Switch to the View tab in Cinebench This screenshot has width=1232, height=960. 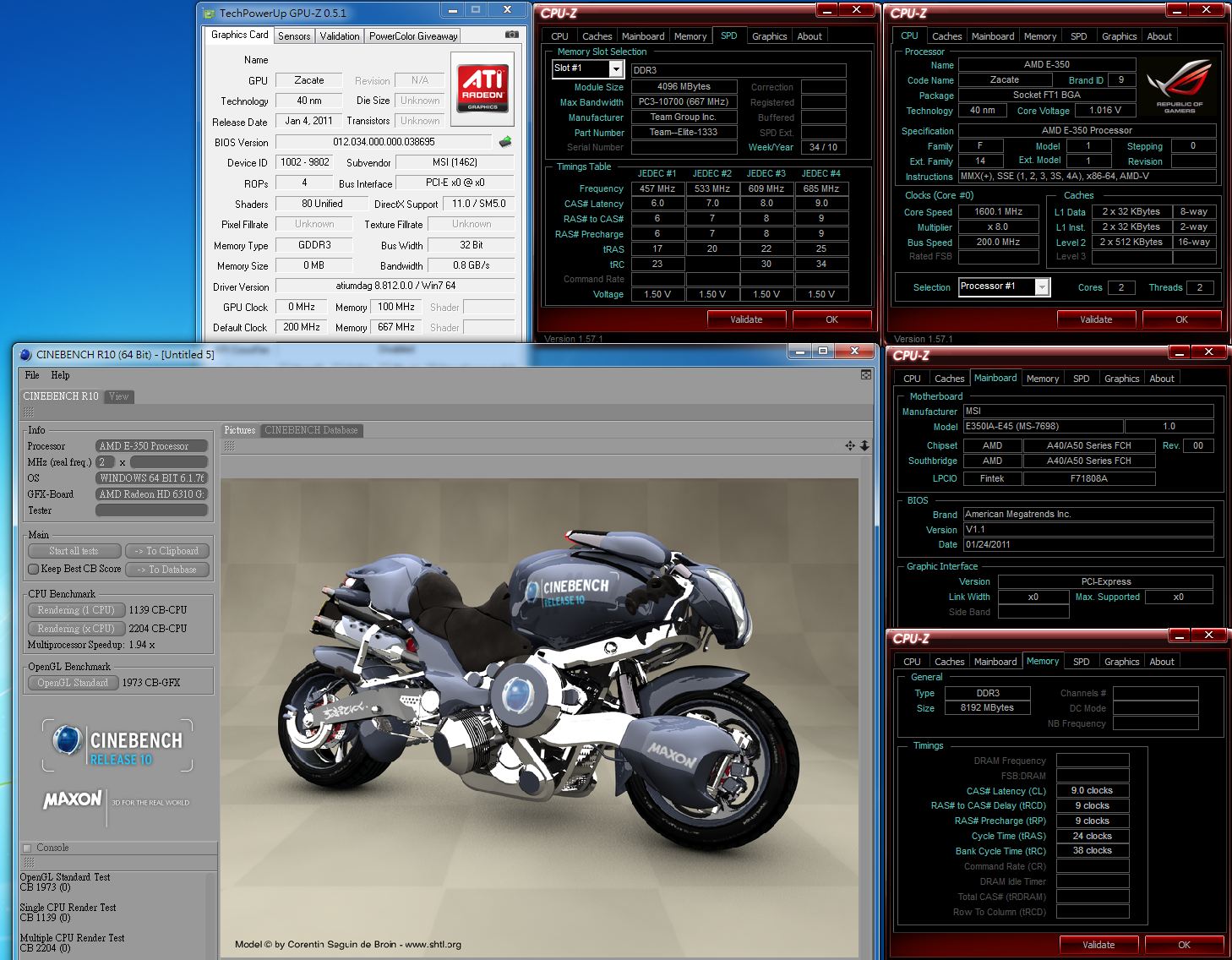119,396
